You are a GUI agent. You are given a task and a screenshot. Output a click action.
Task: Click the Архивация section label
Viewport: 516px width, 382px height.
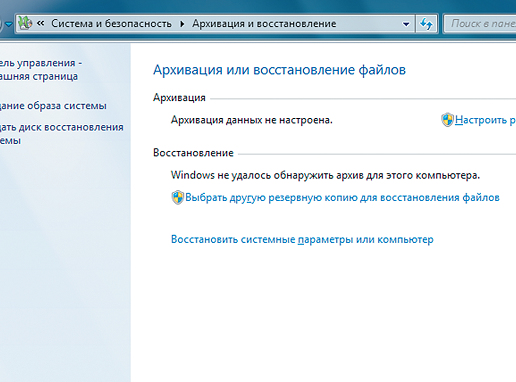coord(179,98)
